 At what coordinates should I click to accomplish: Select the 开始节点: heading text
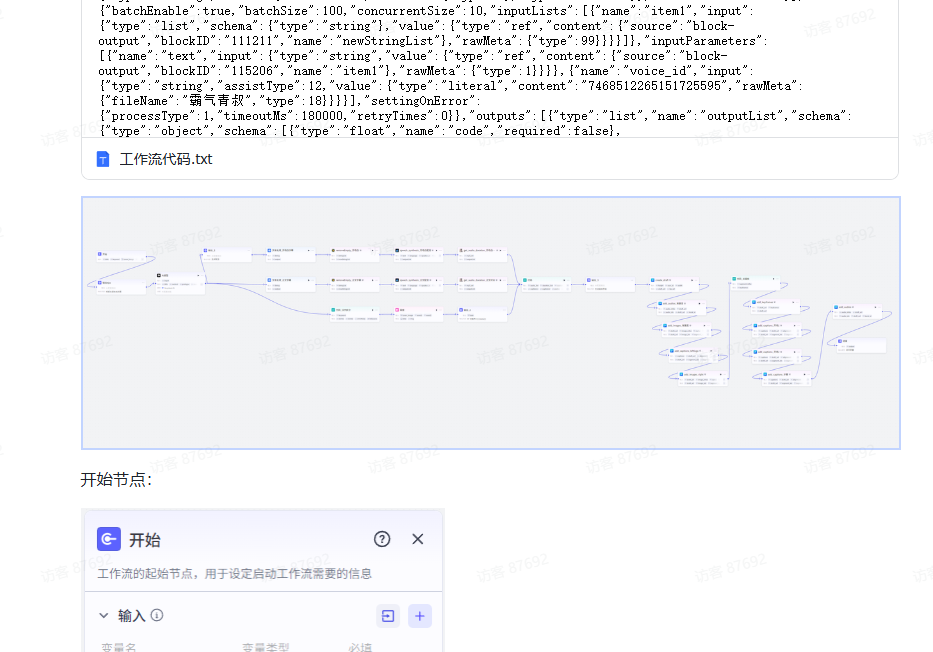(x=116, y=479)
